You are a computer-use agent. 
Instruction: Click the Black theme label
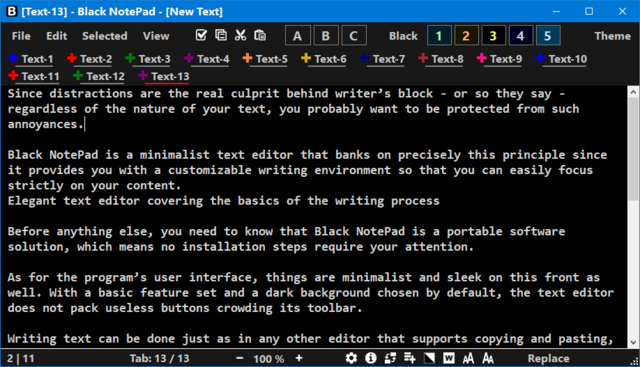(403, 36)
